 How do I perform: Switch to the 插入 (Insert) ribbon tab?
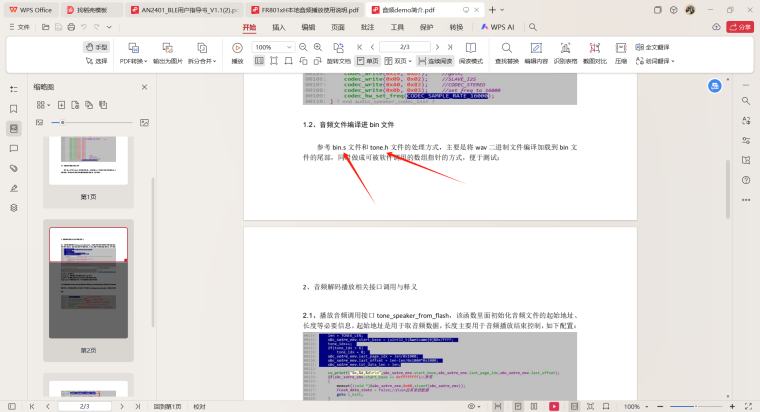pos(279,27)
